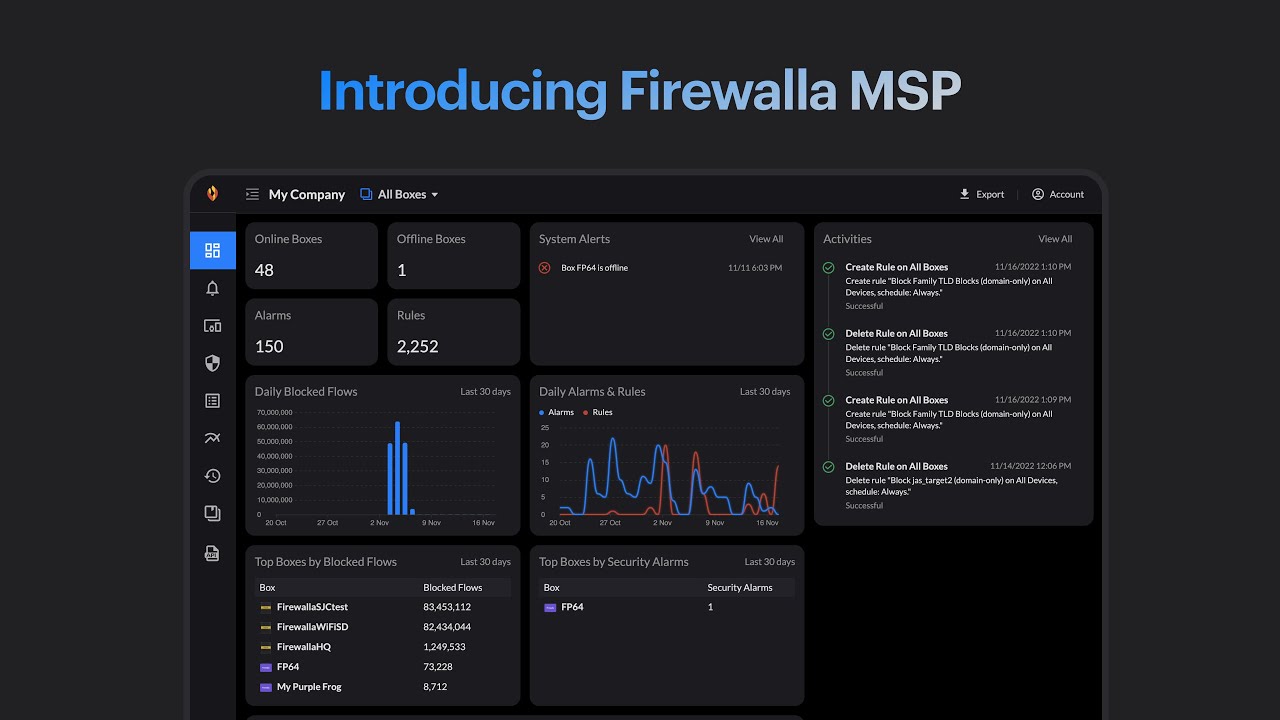Click the Security Alarms column header

[740, 588]
